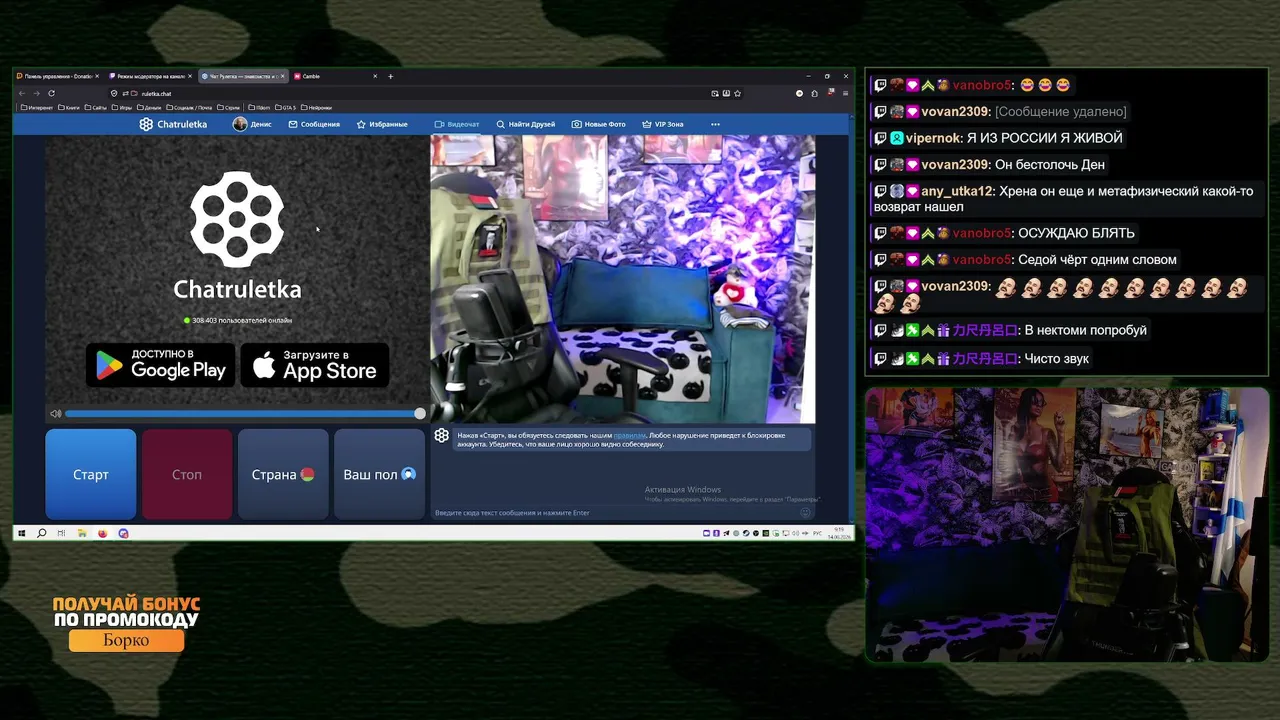Click the РУС language indicator in tray
The height and width of the screenshot is (720, 1280).
tap(817, 533)
